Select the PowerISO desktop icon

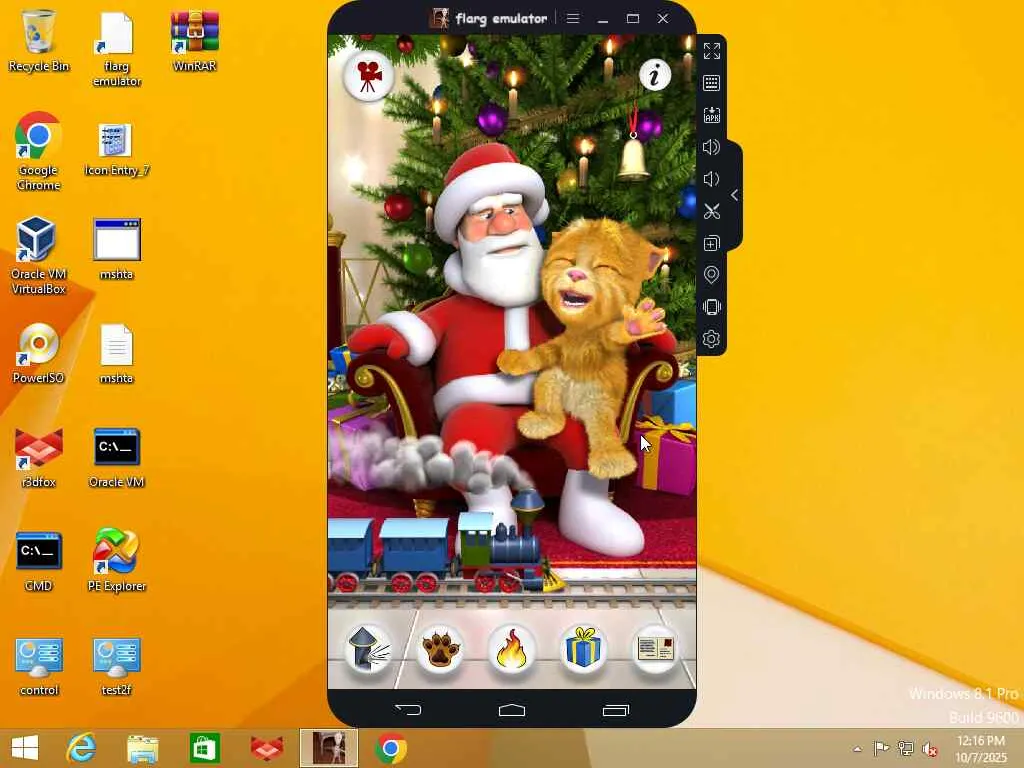pos(39,353)
